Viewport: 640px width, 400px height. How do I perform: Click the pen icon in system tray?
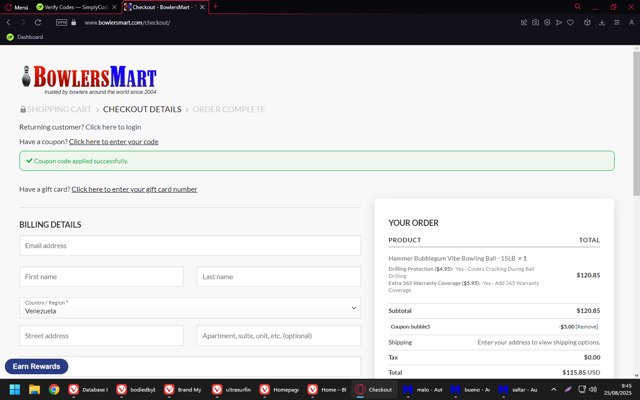[x=568, y=389]
